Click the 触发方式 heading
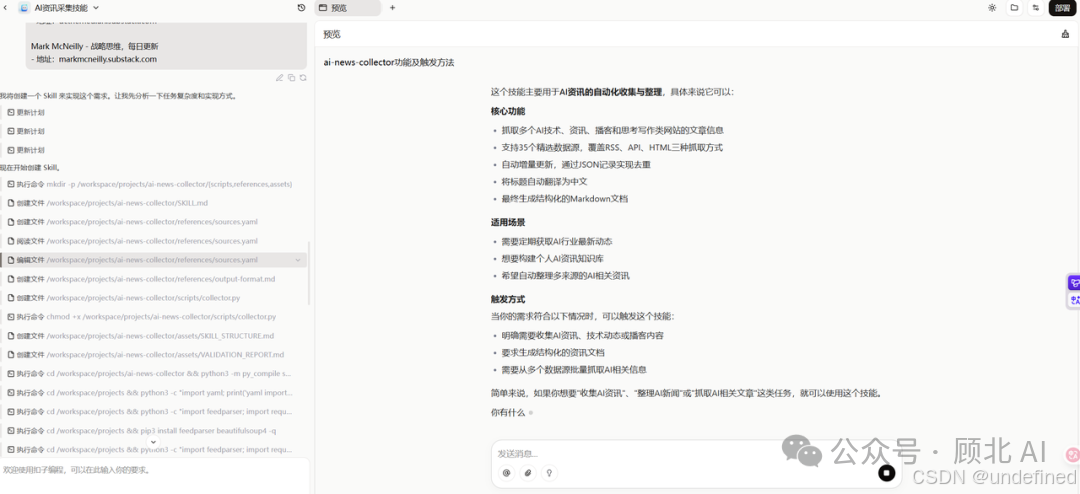The image size is (1080, 494). [508, 300]
